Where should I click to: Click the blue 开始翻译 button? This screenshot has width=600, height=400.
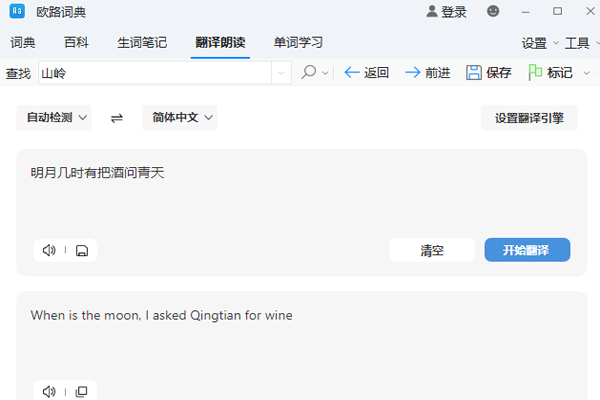pyautogui.click(x=527, y=250)
